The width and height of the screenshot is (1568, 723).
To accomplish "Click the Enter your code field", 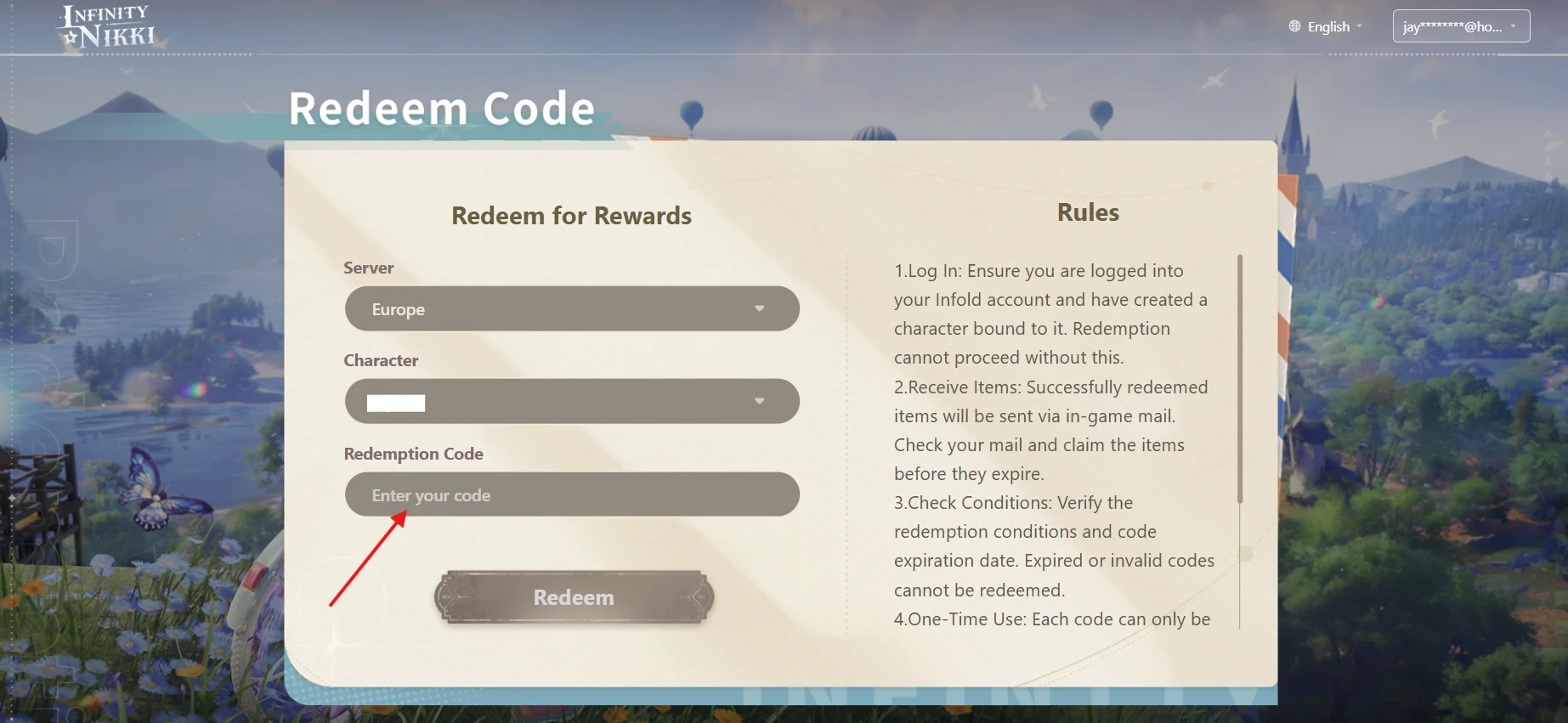I will coord(572,494).
